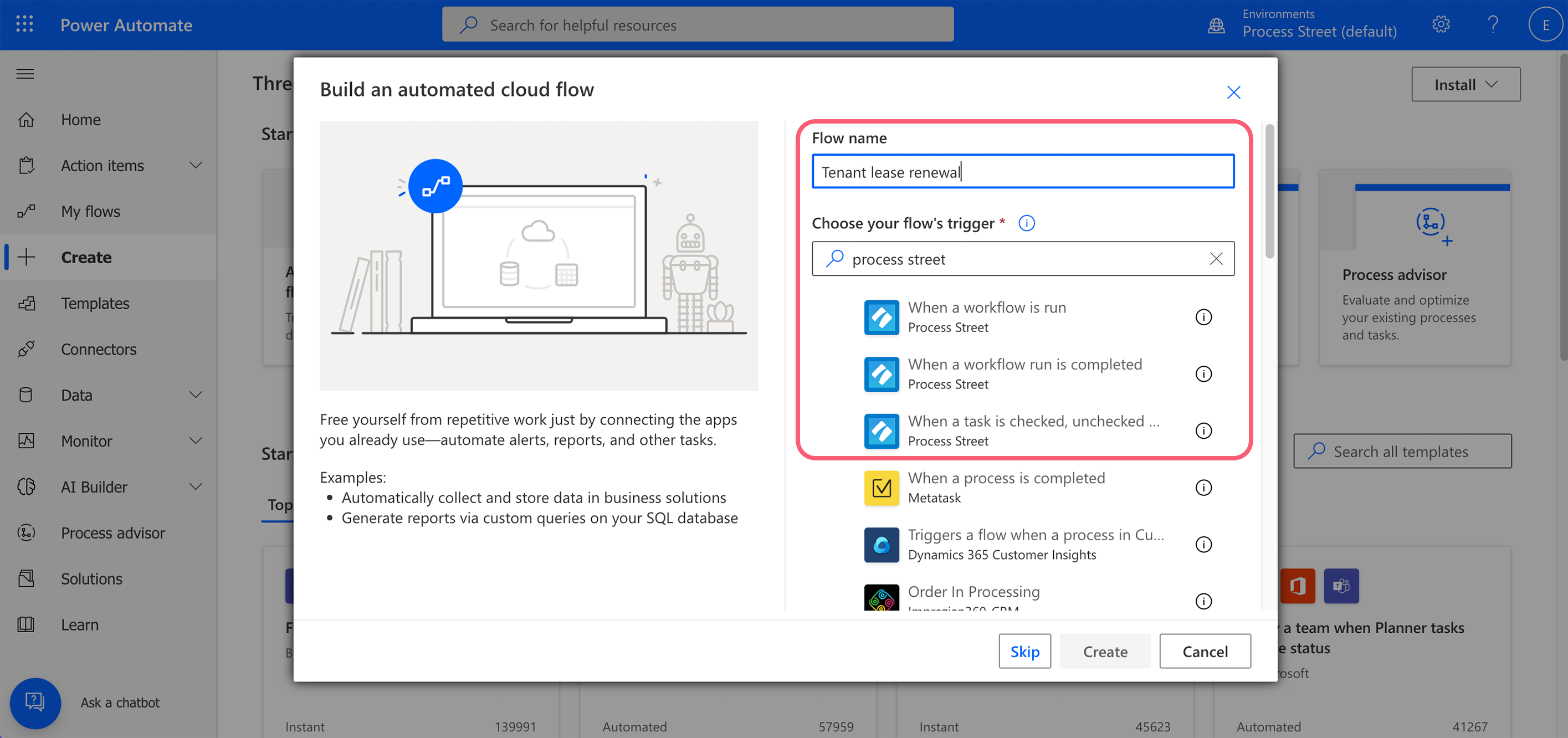Clear the trigger search text
Screen dimensions: 1568x738
[1216, 259]
